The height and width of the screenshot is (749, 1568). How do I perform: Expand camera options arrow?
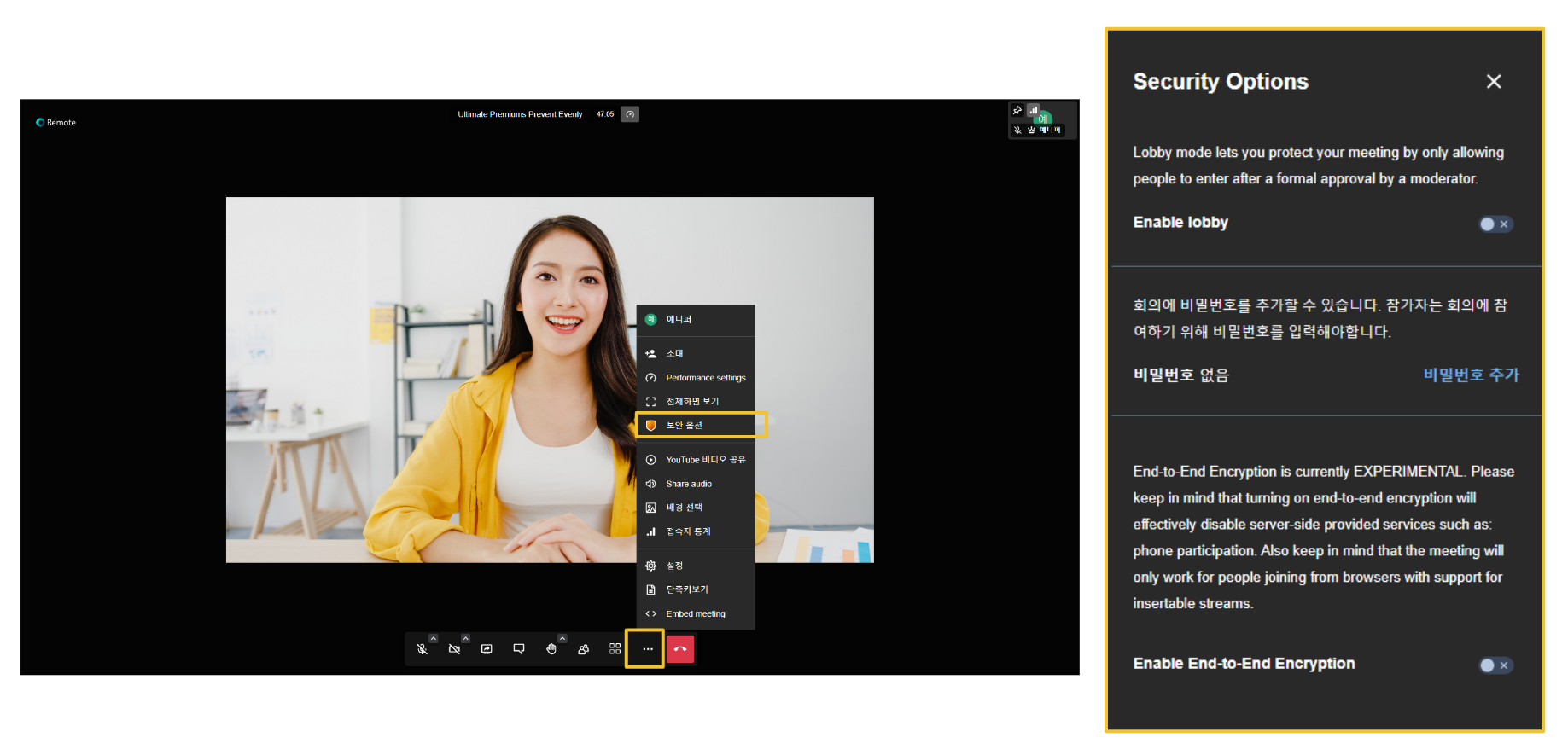466,638
